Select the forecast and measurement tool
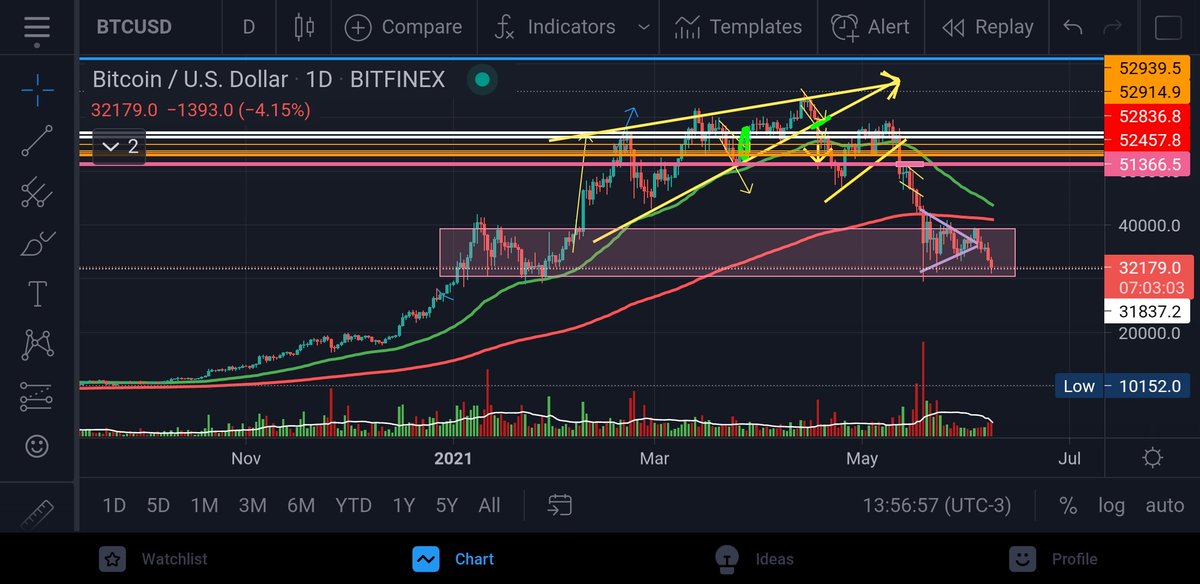This screenshot has height=584, width=1200. tap(37, 396)
